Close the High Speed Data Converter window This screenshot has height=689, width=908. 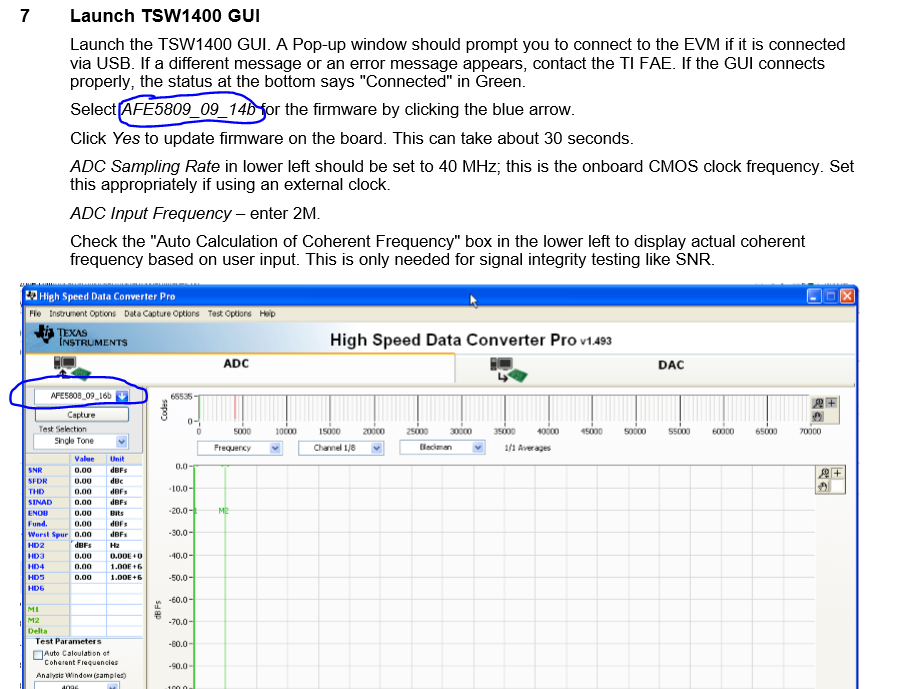(848, 296)
